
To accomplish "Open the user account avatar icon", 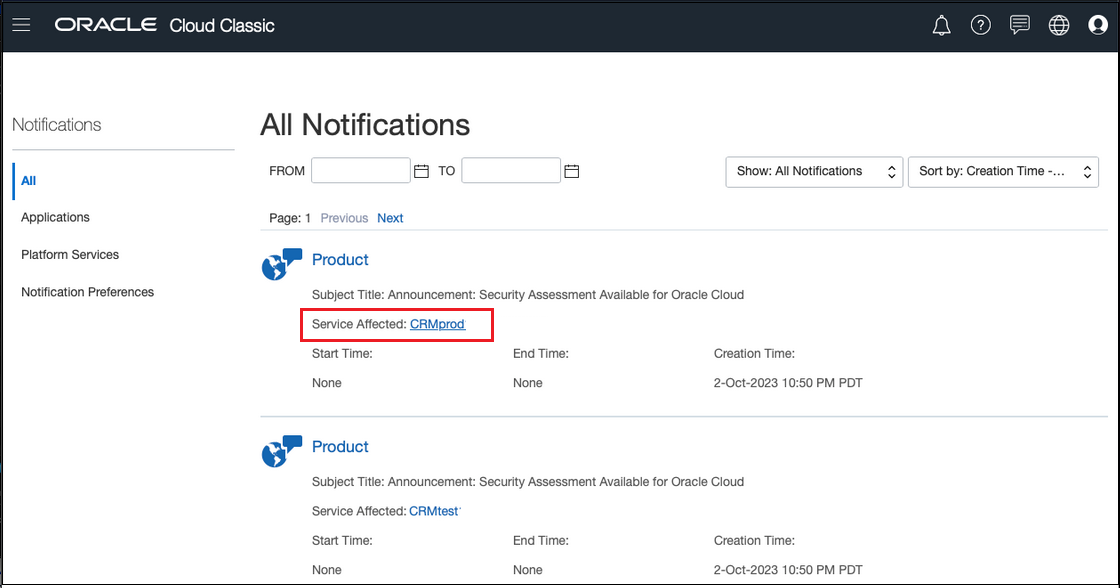I will tap(1098, 24).
